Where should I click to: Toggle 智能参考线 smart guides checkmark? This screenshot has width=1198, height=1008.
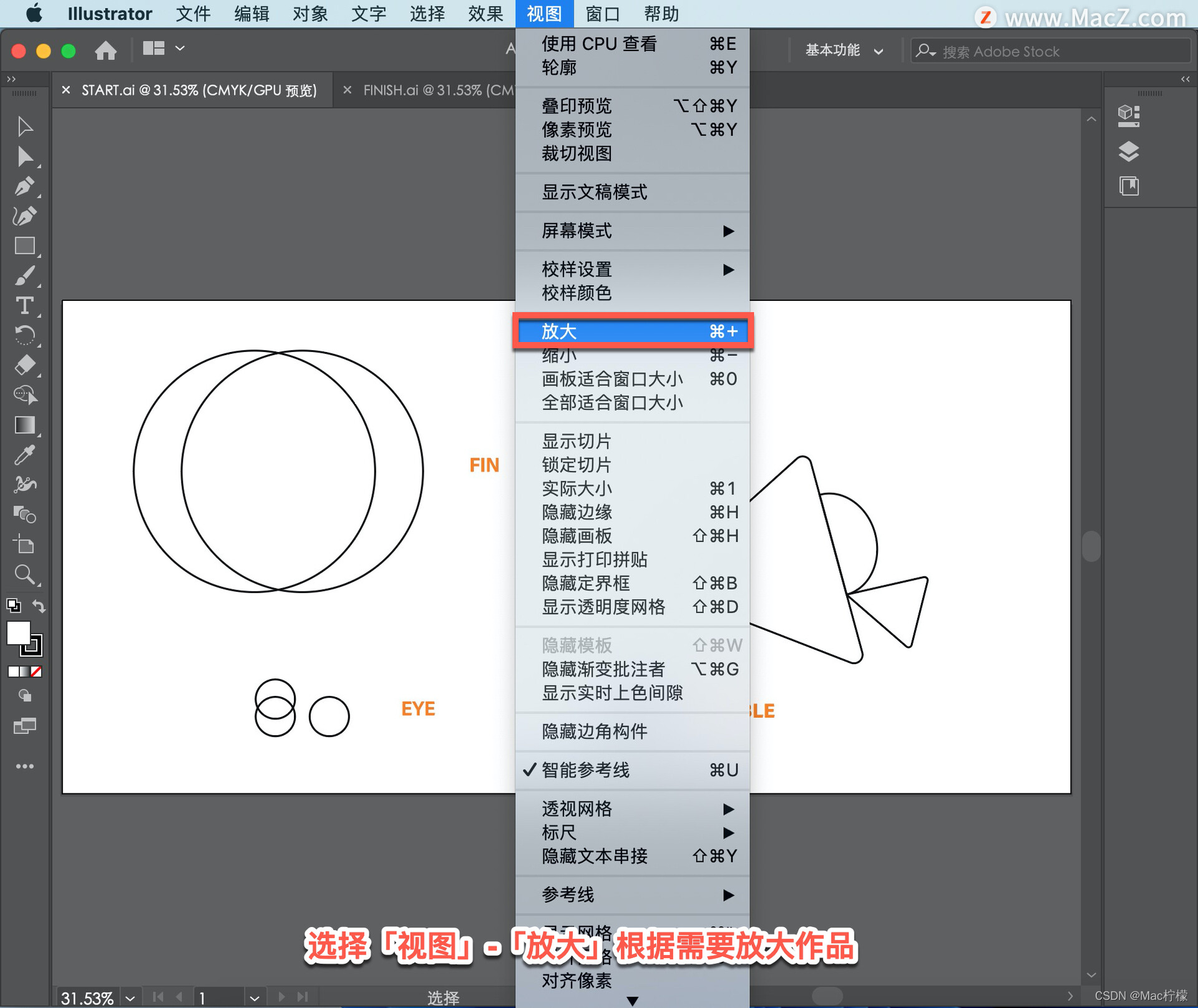585,770
